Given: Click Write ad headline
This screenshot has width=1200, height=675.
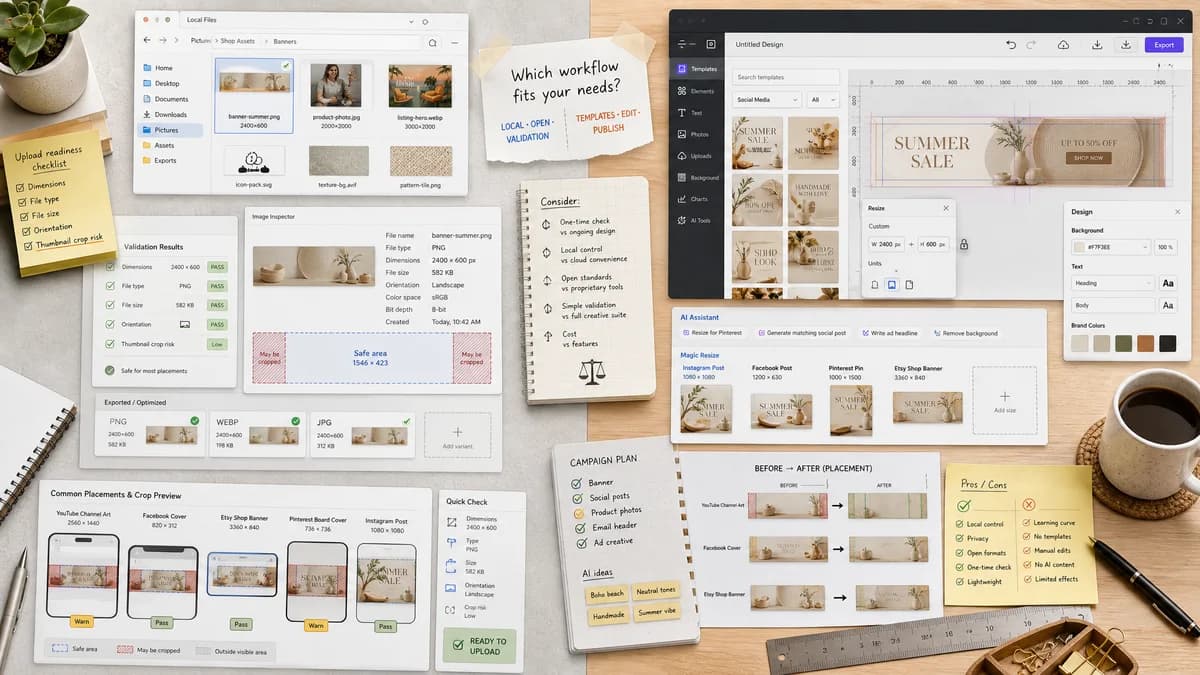Looking at the screenshot, I should (x=889, y=333).
